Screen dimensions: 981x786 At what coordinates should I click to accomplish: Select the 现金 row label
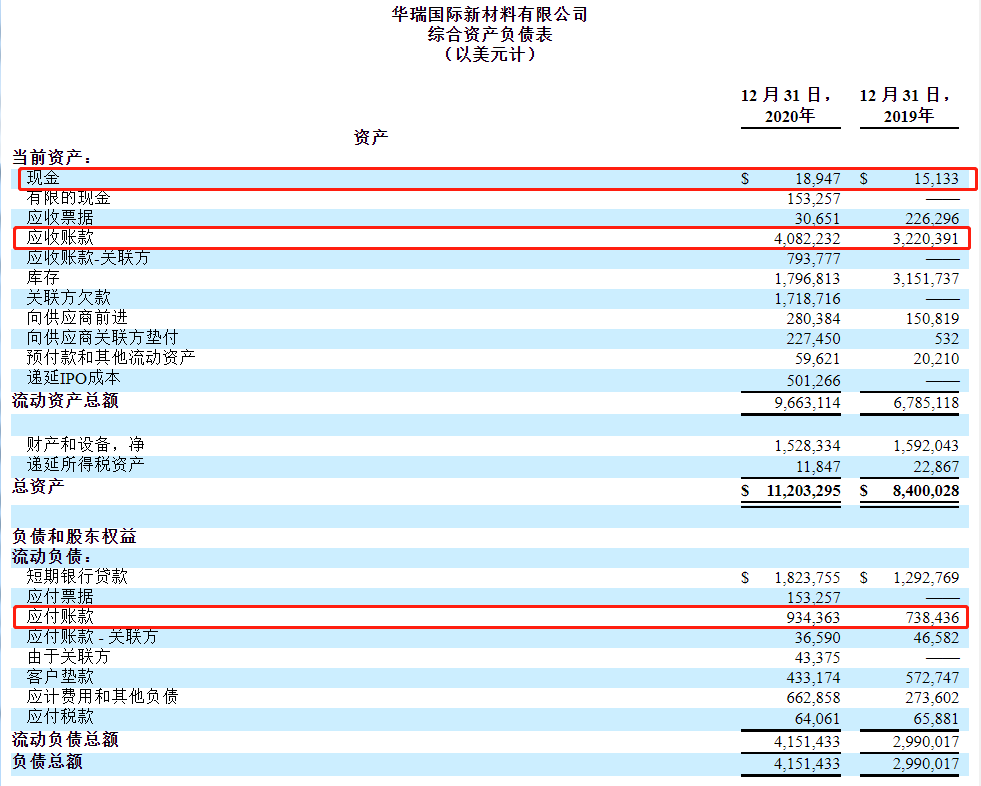(x=43, y=178)
